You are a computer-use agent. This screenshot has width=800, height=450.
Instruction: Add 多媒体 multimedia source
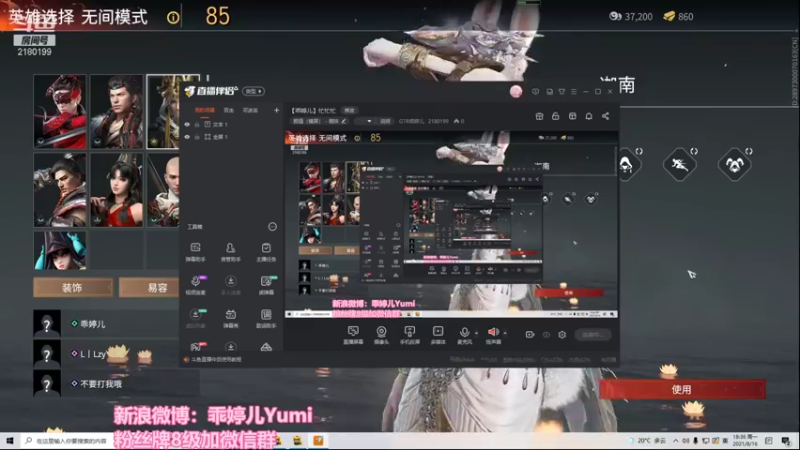click(438, 335)
